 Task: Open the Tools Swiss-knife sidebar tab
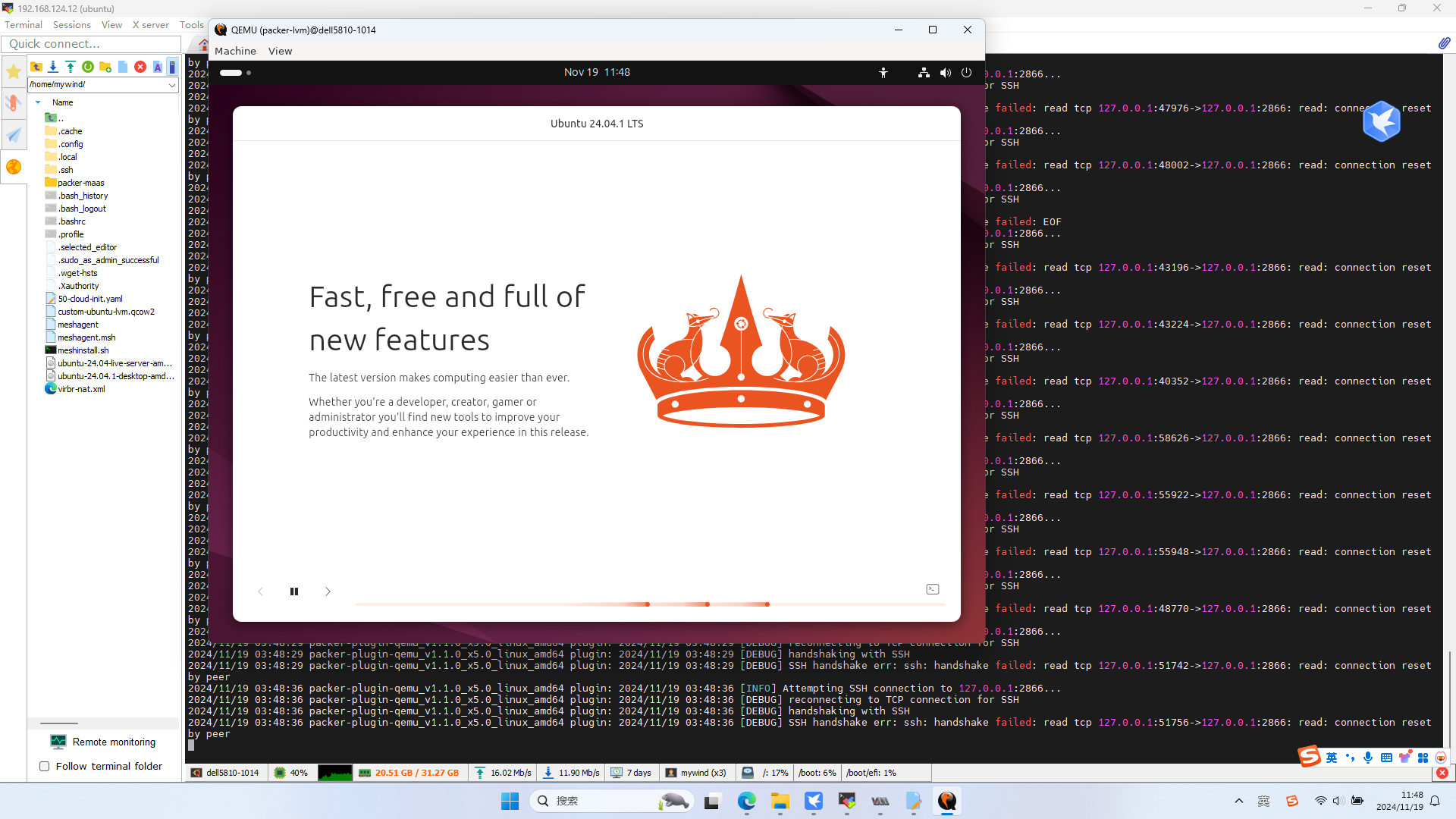pyautogui.click(x=14, y=103)
